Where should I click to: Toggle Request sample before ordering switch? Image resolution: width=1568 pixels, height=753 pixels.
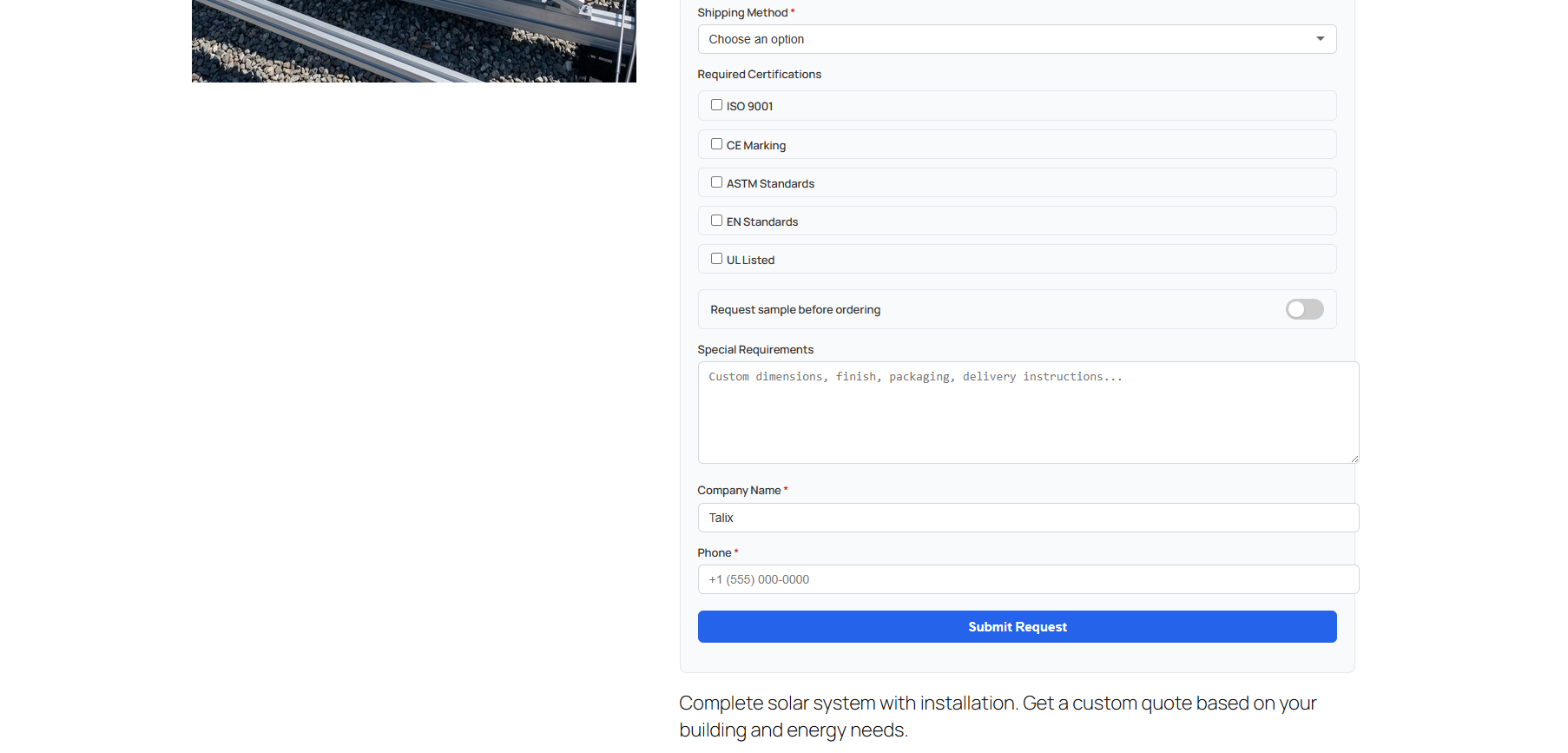tap(1304, 309)
